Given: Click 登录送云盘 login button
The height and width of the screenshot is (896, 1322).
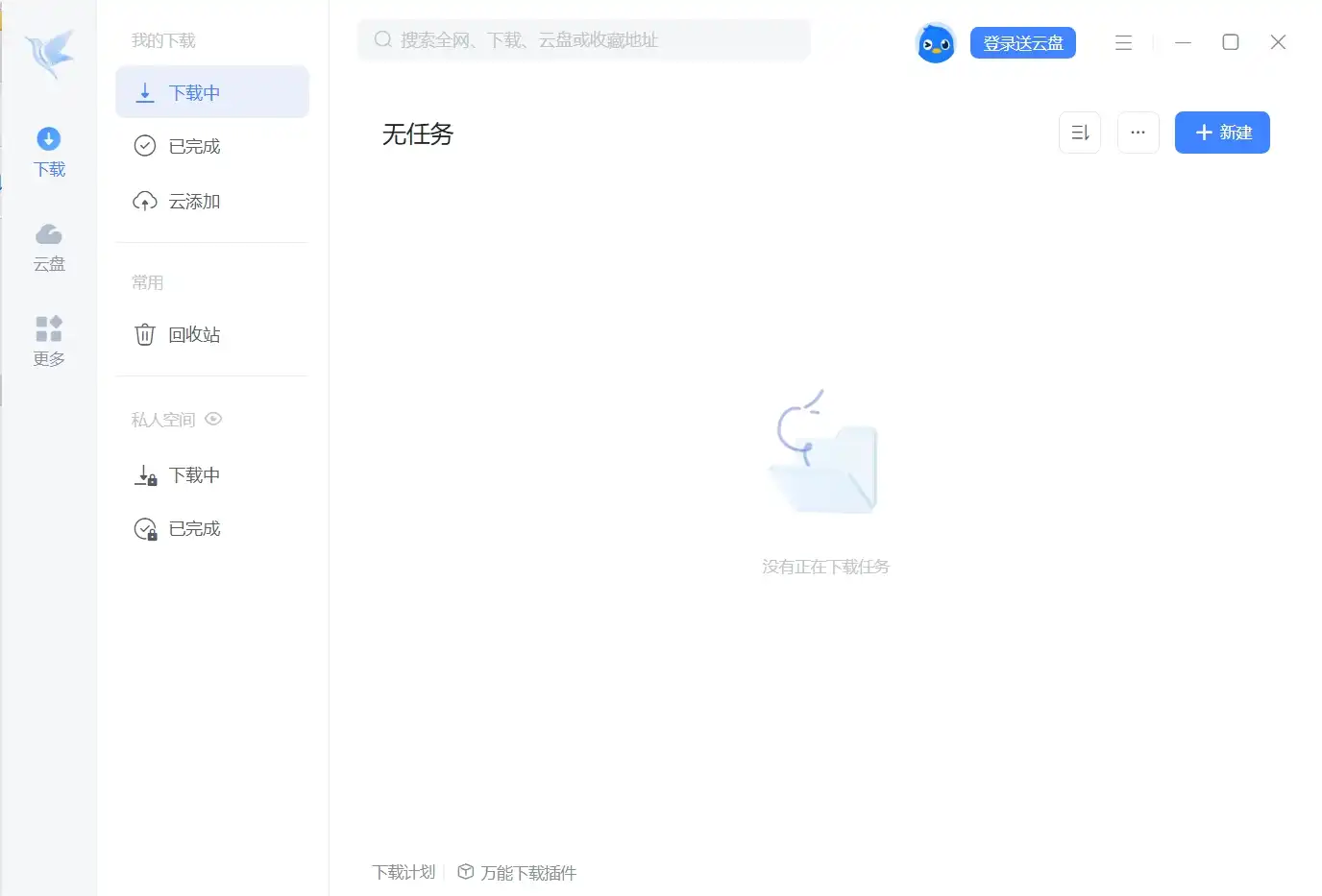Looking at the screenshot, I should [1022, 43].
